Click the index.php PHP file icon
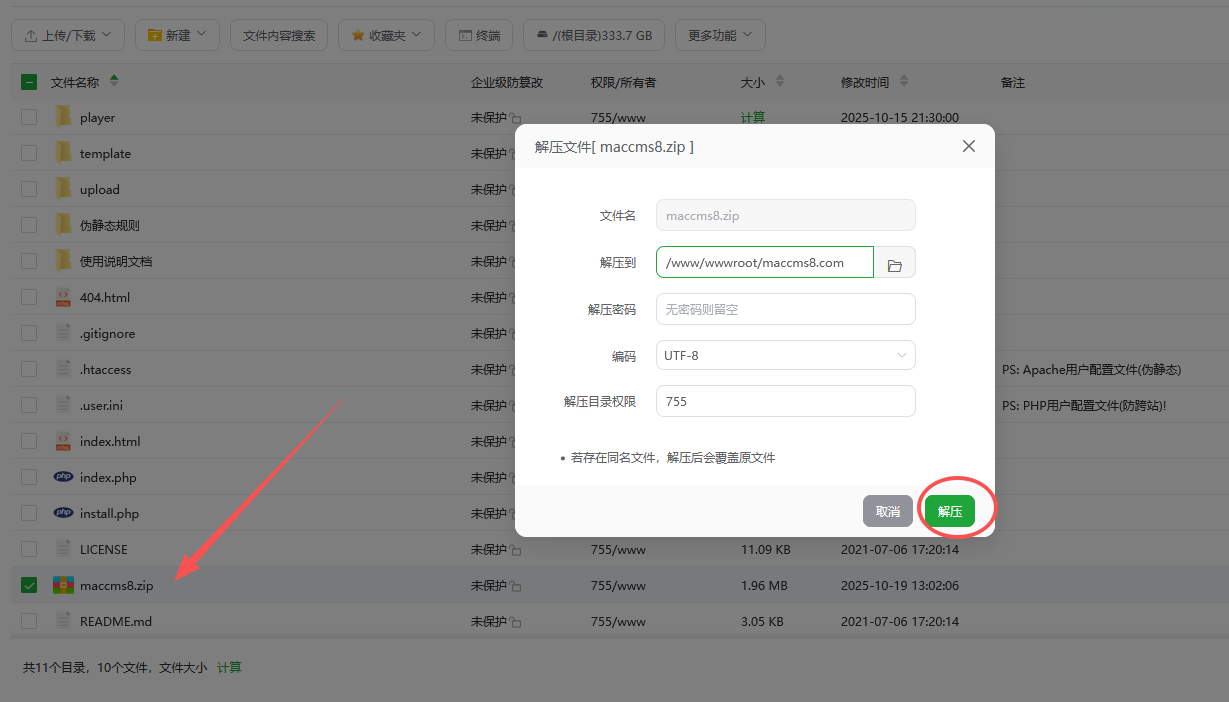Viewport: 1229px width, 702px height. tap(63, 477)
